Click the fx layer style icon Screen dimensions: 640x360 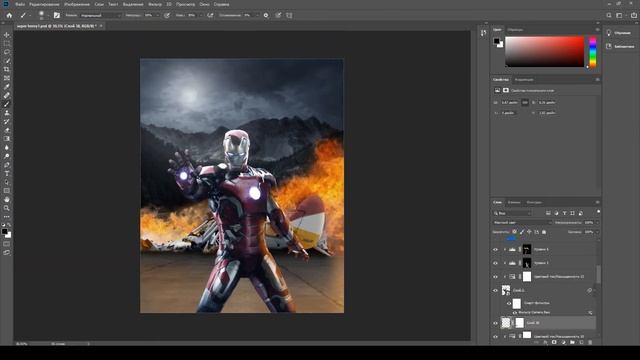point(545,342)
